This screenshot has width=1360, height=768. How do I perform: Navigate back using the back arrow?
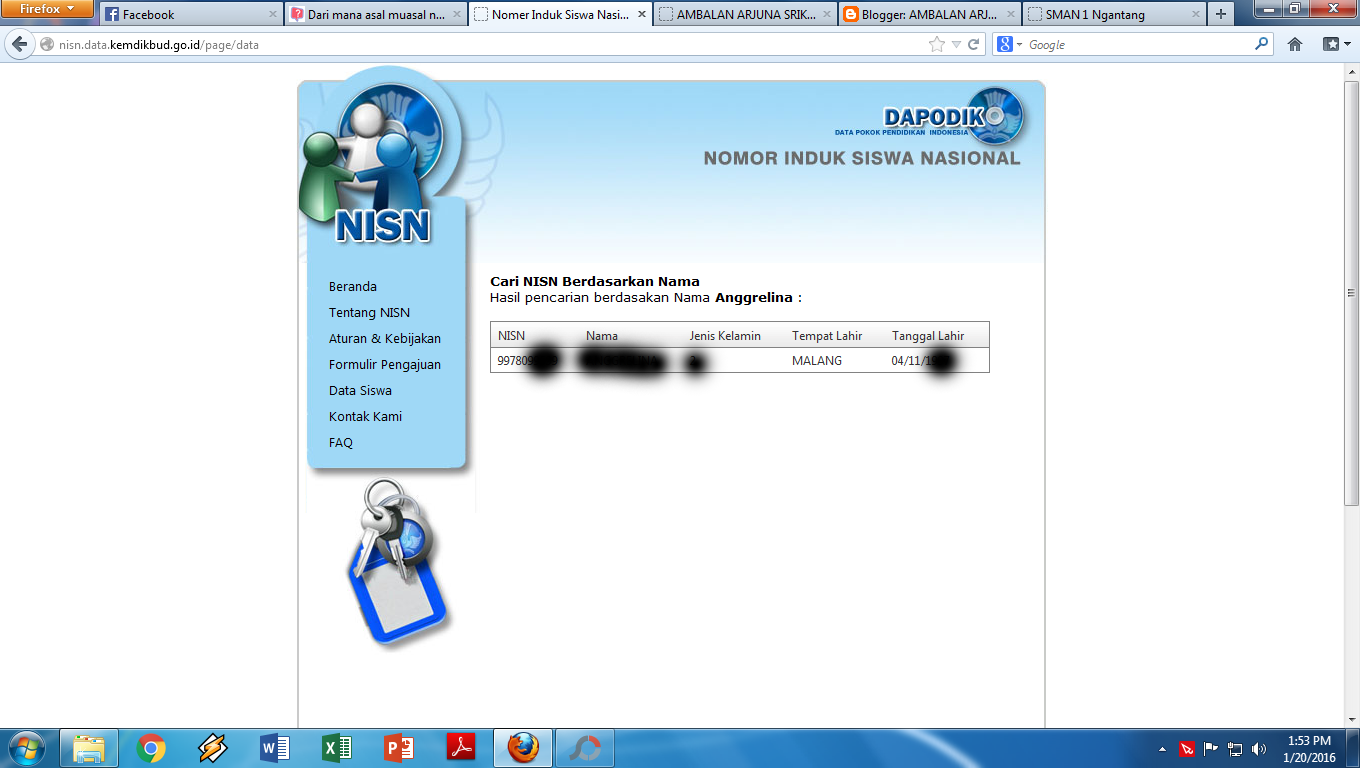[x=18, y=43]
